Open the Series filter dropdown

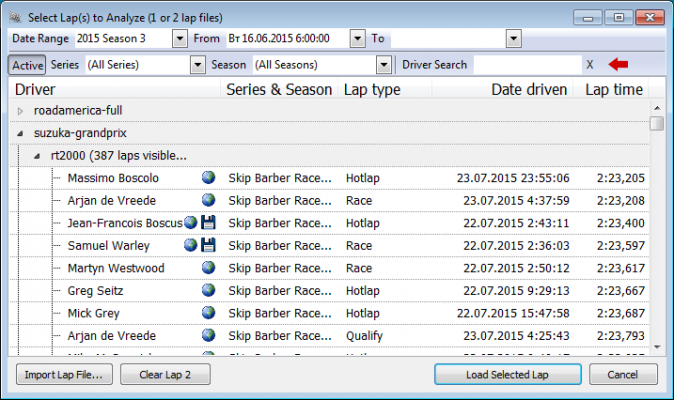click(196, 65)
